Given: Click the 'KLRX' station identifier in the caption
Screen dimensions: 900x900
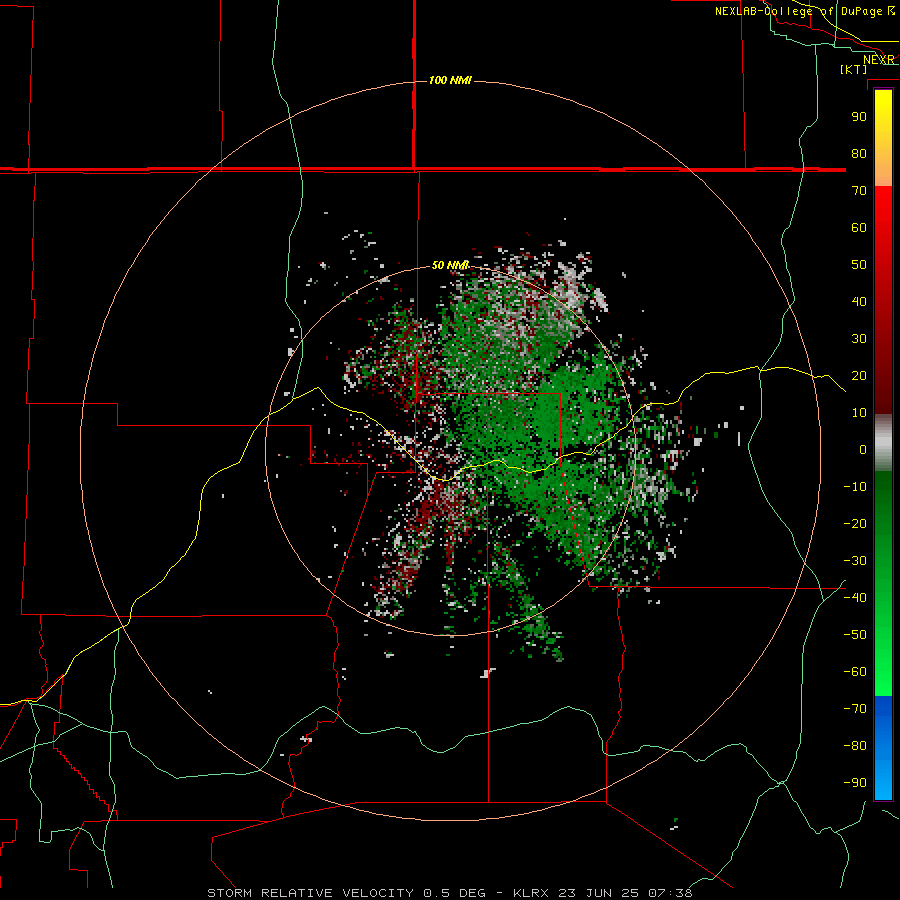Looking at the screenshot, I should point(531,893).
